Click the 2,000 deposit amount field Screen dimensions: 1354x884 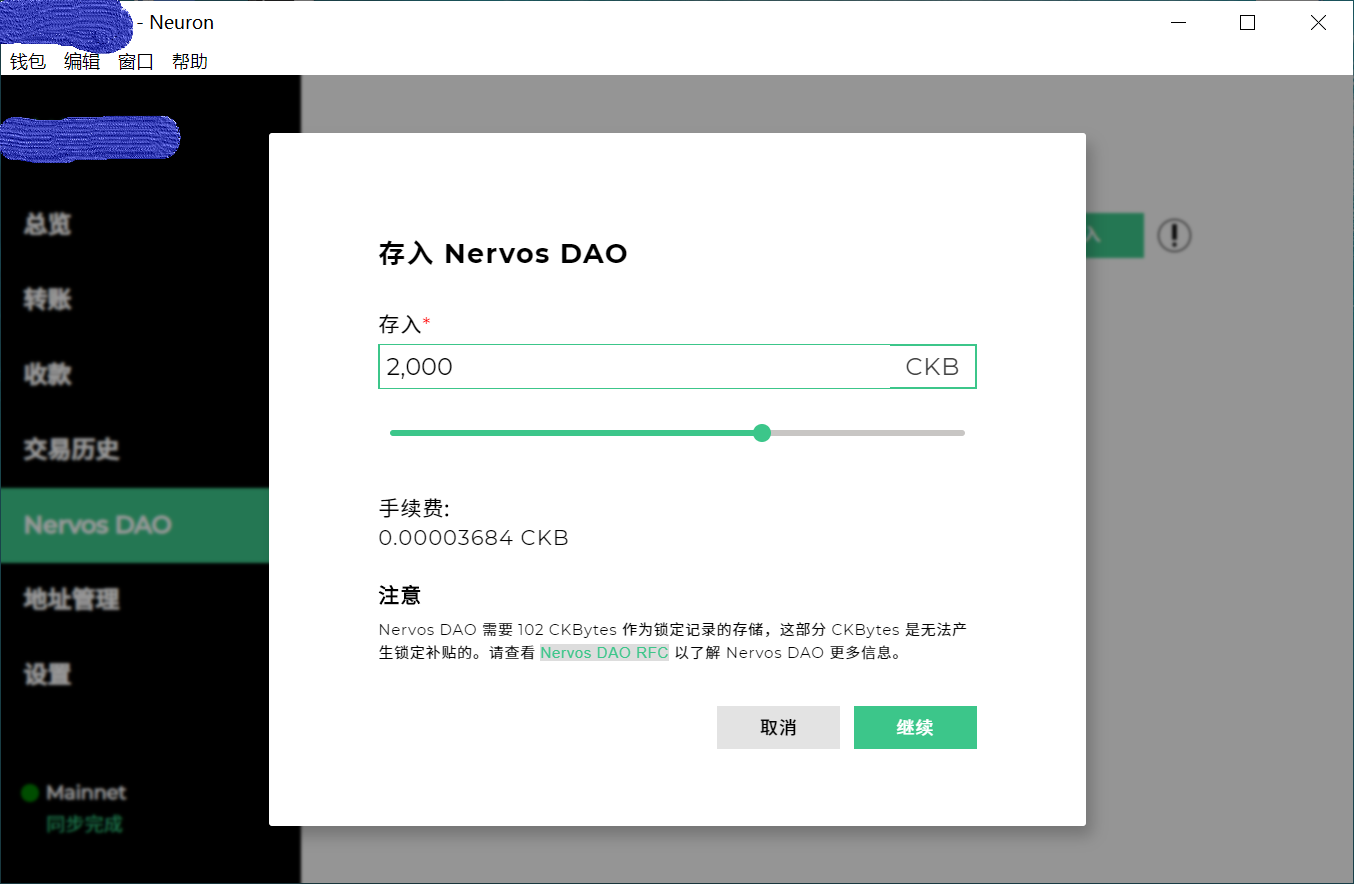click(x=634, y=367)
